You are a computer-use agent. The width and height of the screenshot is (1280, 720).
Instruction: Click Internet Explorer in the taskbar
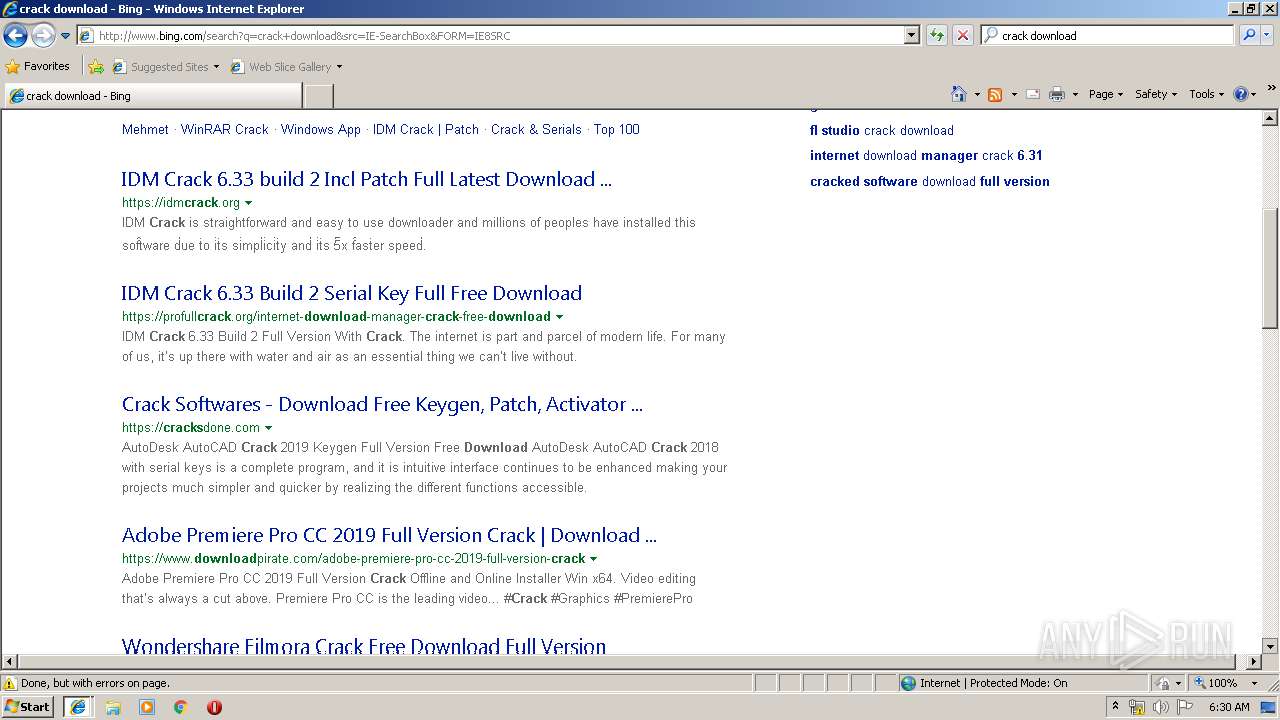[78, 706]
